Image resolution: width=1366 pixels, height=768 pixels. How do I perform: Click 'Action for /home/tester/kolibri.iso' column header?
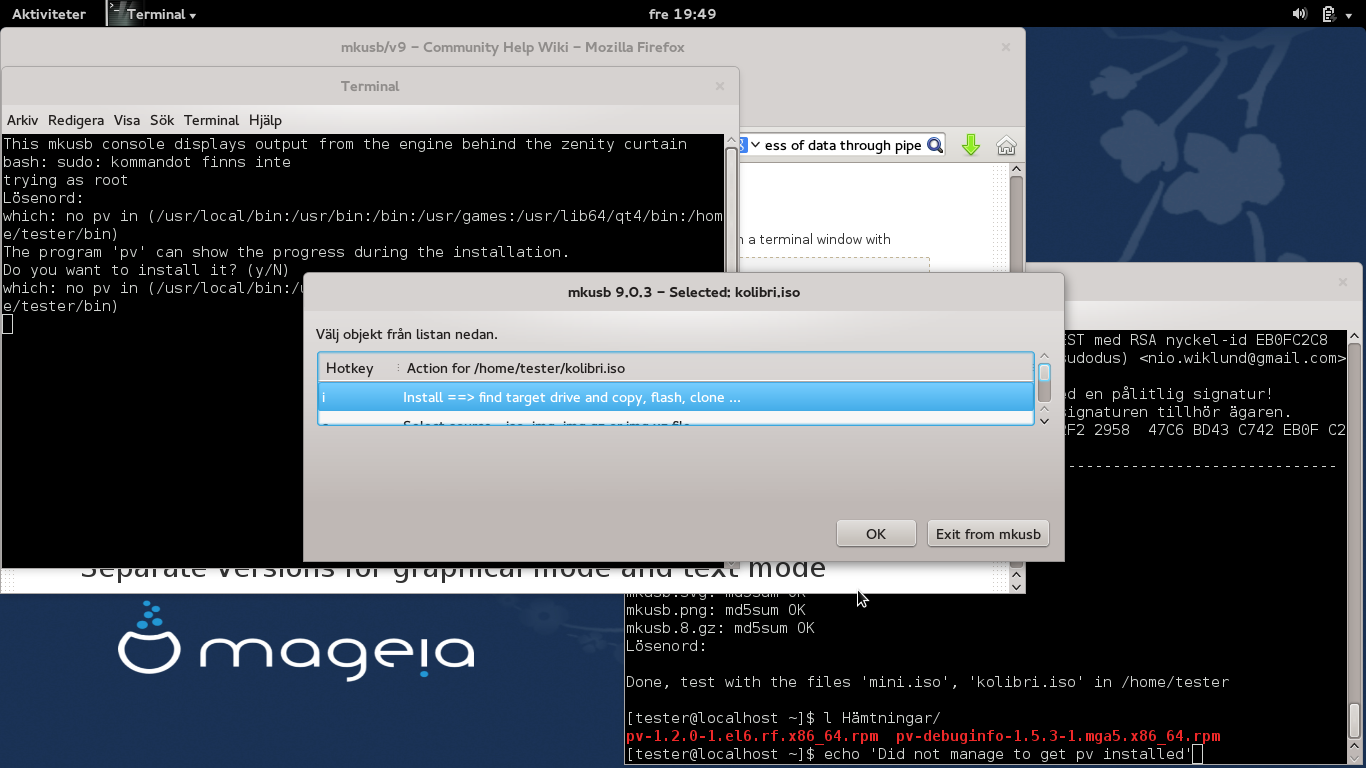[715, 368]
